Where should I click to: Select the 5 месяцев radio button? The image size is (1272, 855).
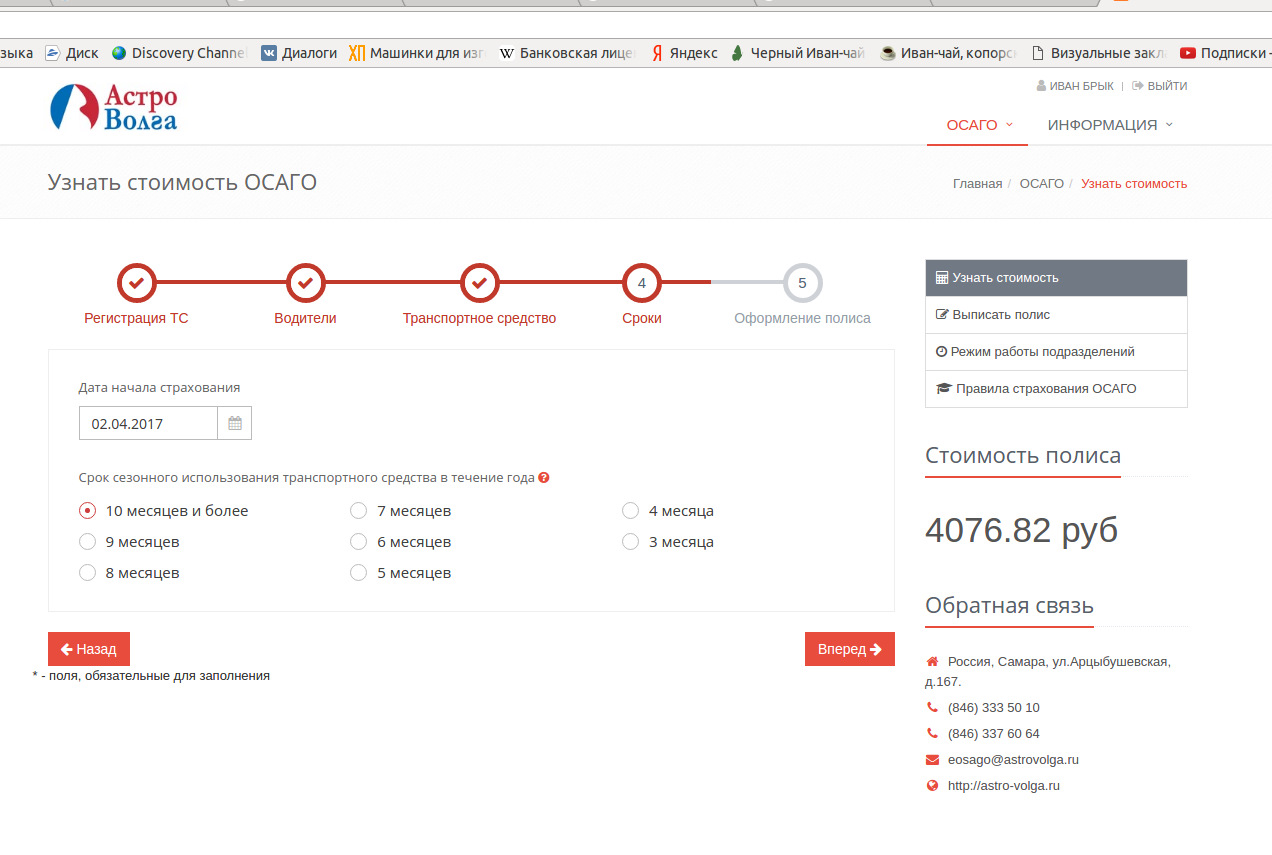[x=359, y=573]
